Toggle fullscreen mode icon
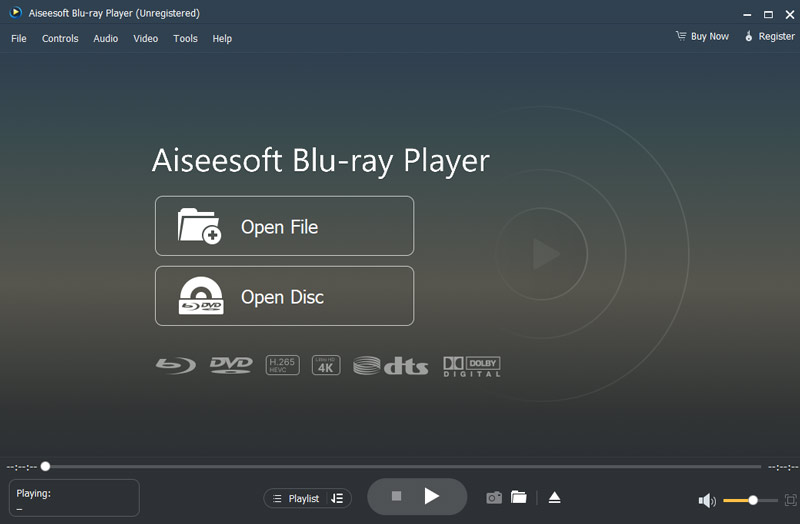Viewport: 800px width, 524px height. [x=790, y=499]
